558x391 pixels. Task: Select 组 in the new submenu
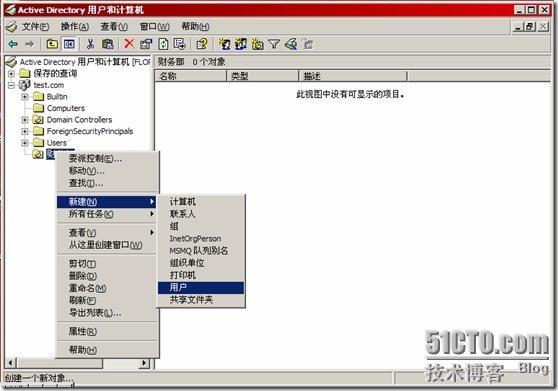click(201, 226)
